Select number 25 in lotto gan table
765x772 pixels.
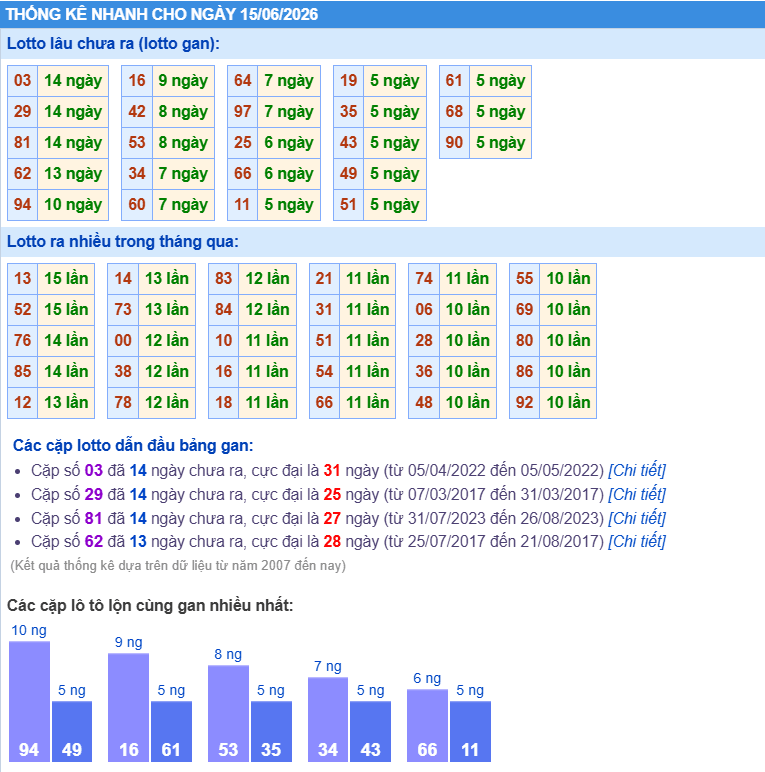point(243,143)
